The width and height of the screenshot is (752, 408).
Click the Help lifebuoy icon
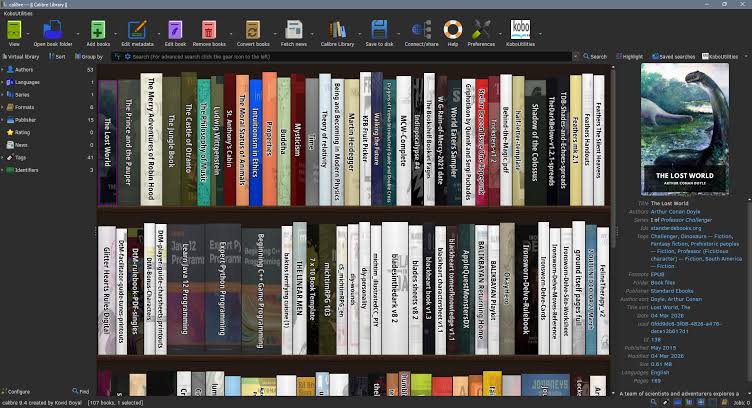click(452, 30)
